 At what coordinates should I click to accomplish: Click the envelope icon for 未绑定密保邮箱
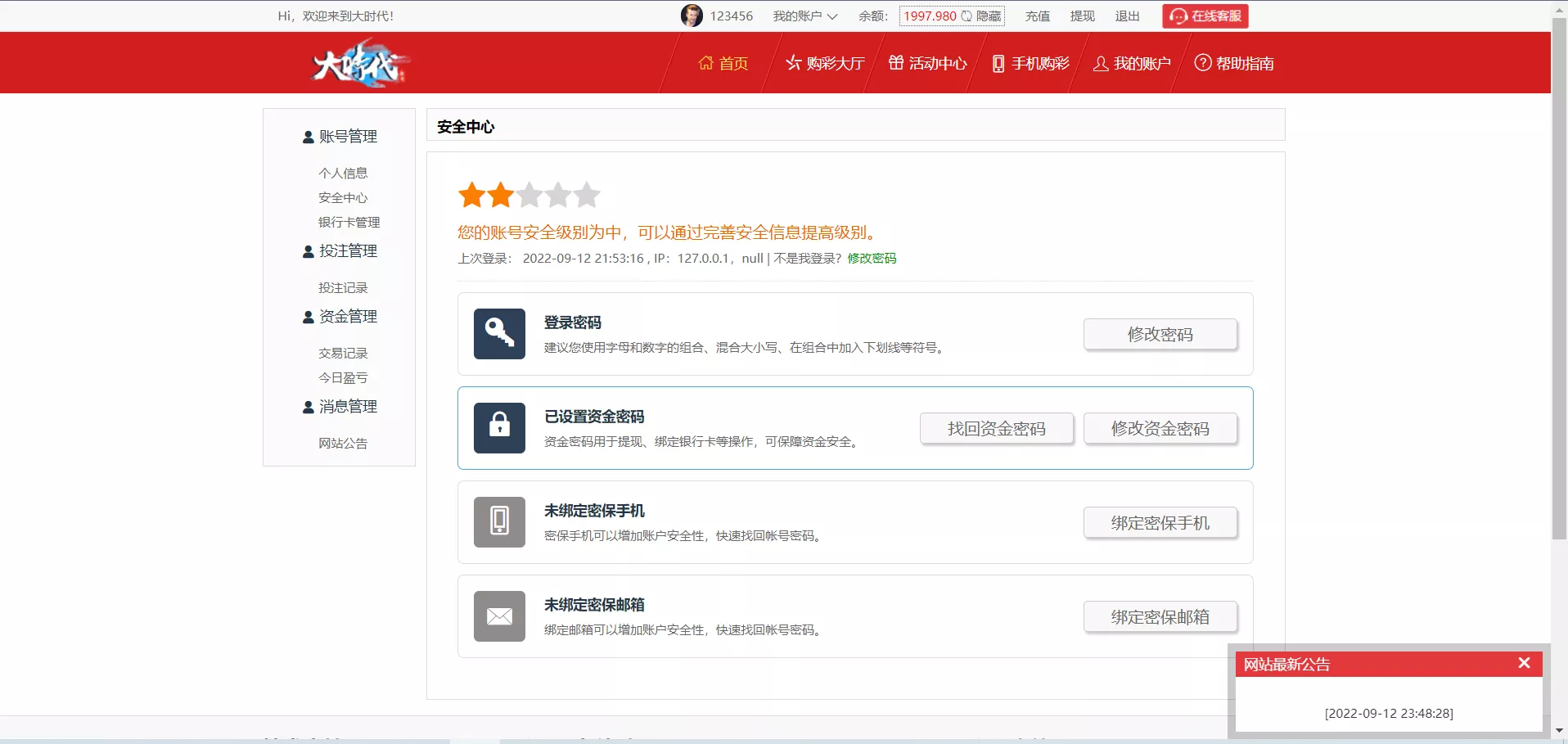[498, 615]
